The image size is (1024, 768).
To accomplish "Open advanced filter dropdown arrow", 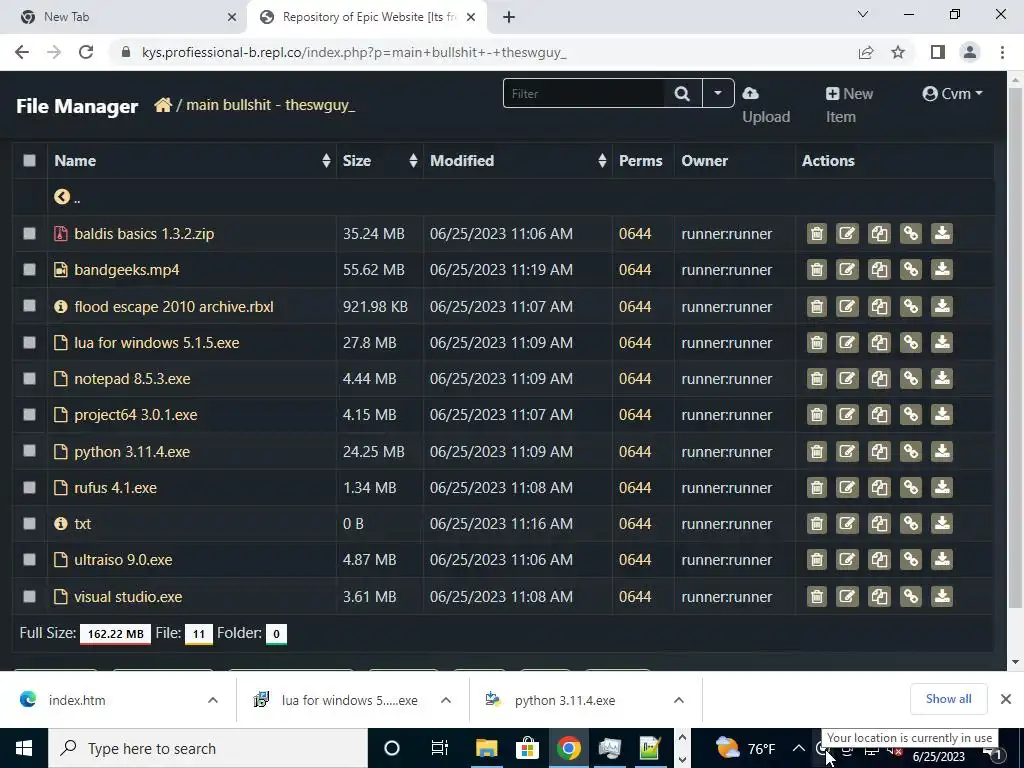I will coord(718,93).
